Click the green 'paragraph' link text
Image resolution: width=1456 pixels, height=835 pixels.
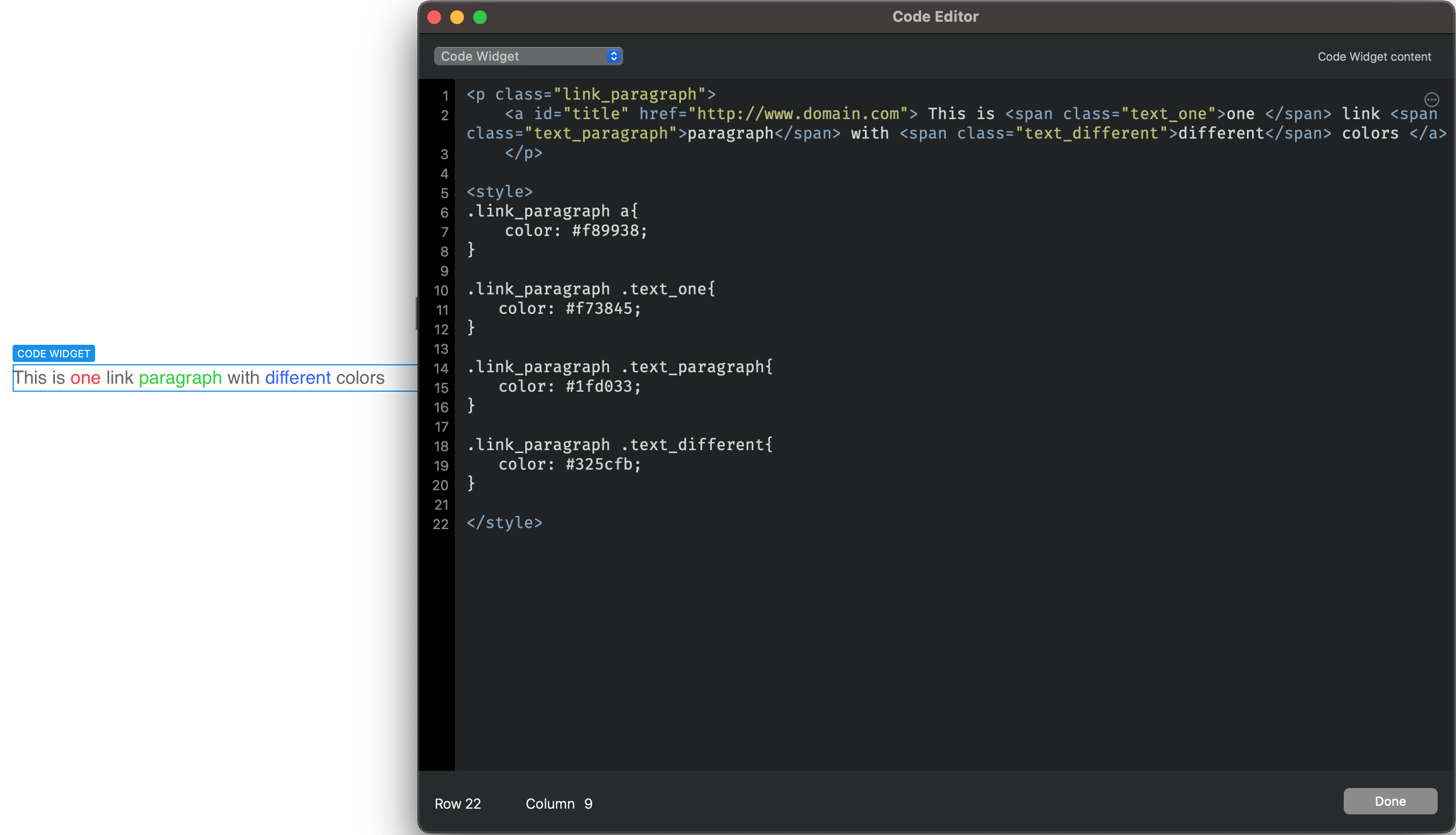[180, 378]
